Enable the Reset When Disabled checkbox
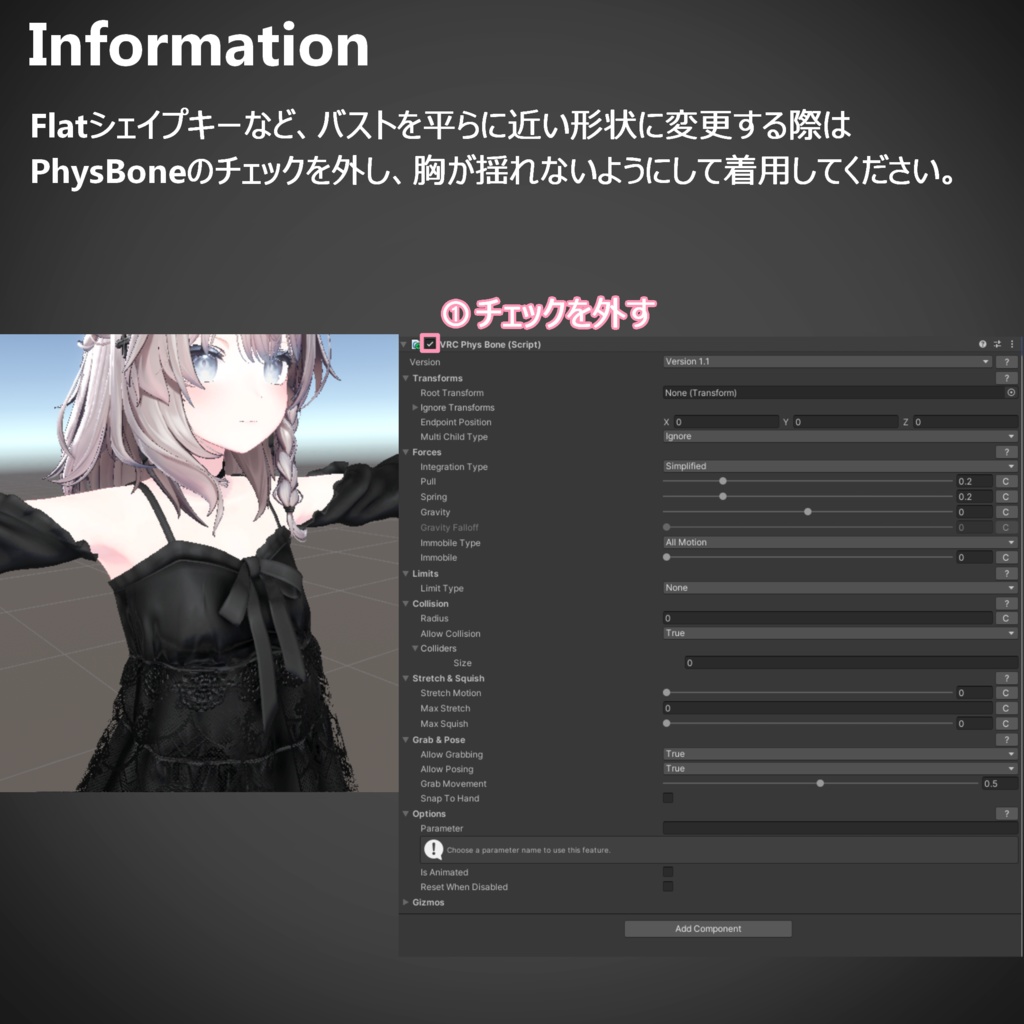The image size is (1024, 1024). tap(667, 886)
